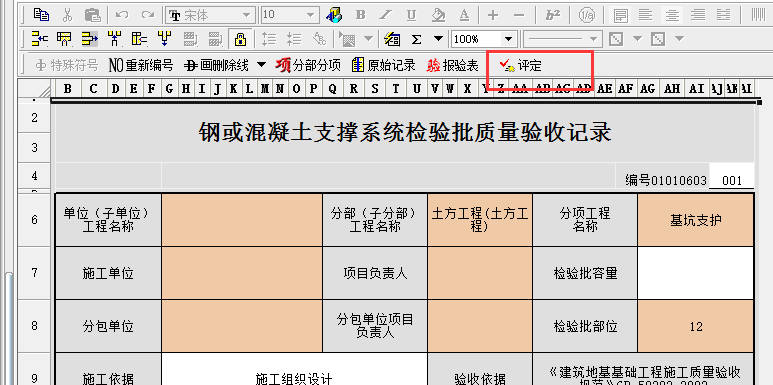This screenshot has height=385, width=773.
Task: Click the 报验表 inspection form icon
Action: 453,65
